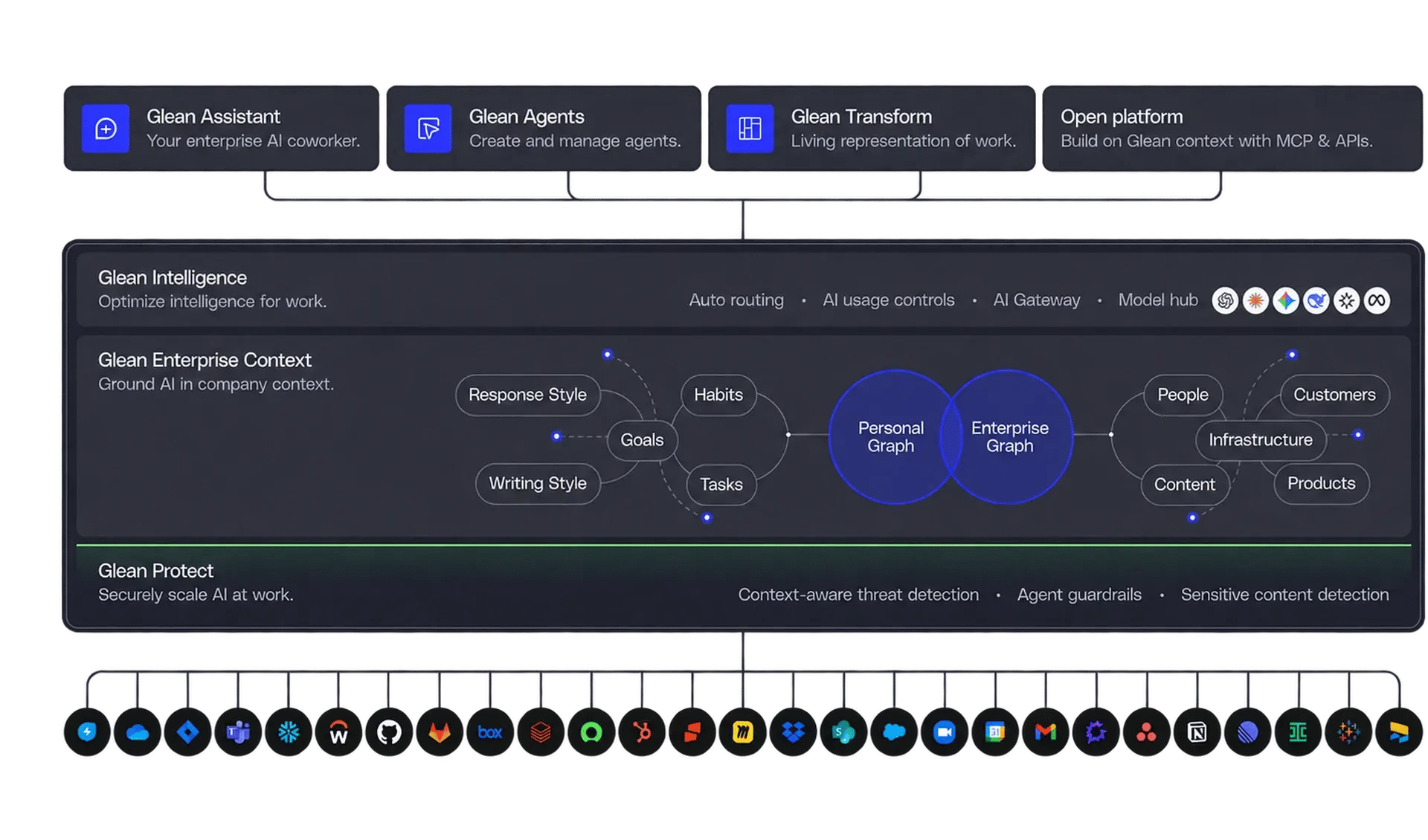Click the 'AI Gateway' text
Viewport: 1428px width, 840px height.
point(1037,300)
